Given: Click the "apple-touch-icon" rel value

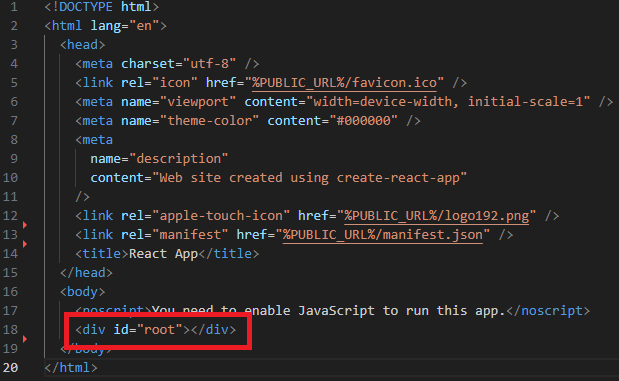Looking at the screenshot, I should (x=221, y=216).
